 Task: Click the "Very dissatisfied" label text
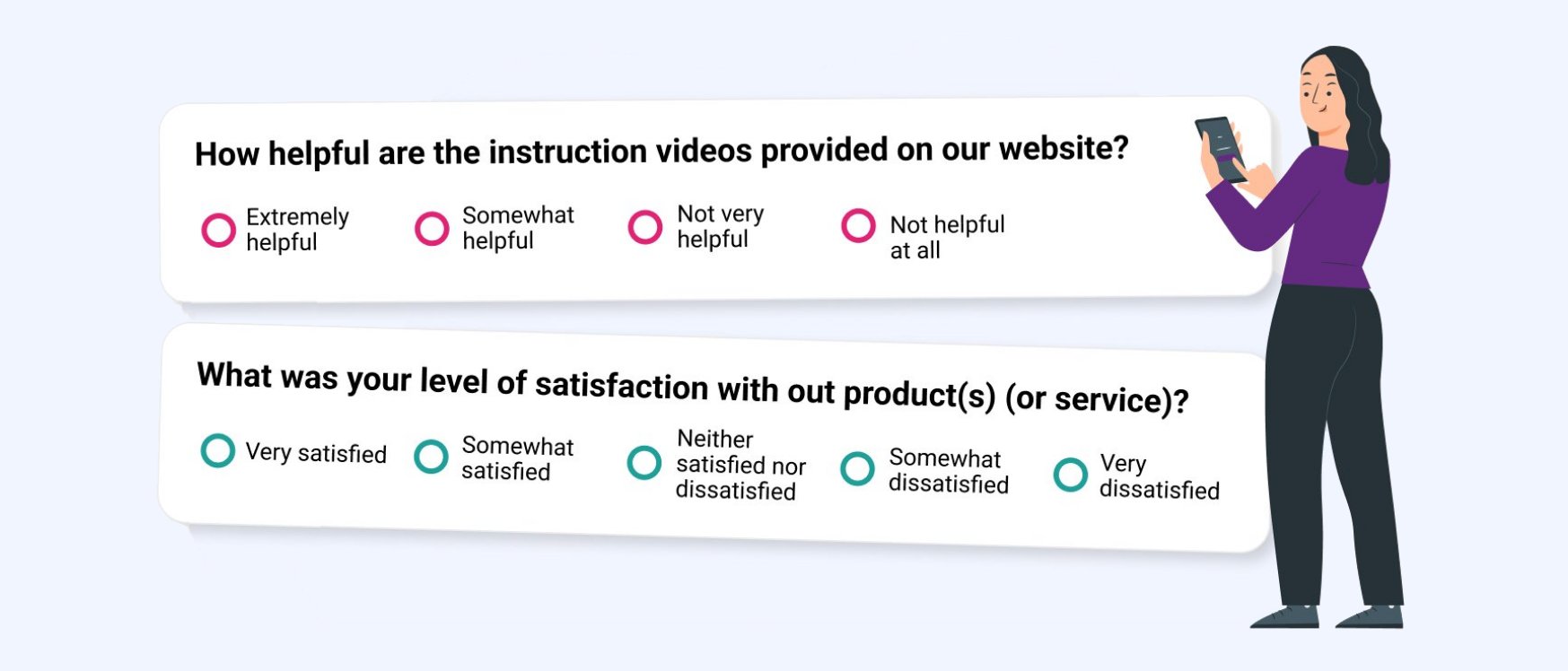pyautogui.click(x=1159, y=476)
